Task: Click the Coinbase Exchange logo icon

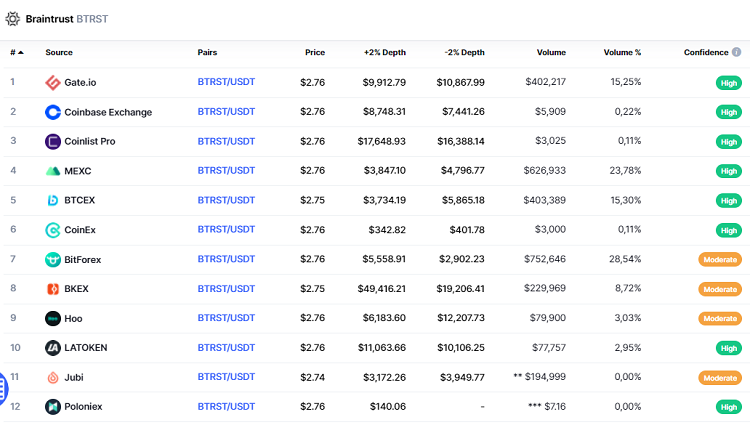Action: tap(53, 112)
